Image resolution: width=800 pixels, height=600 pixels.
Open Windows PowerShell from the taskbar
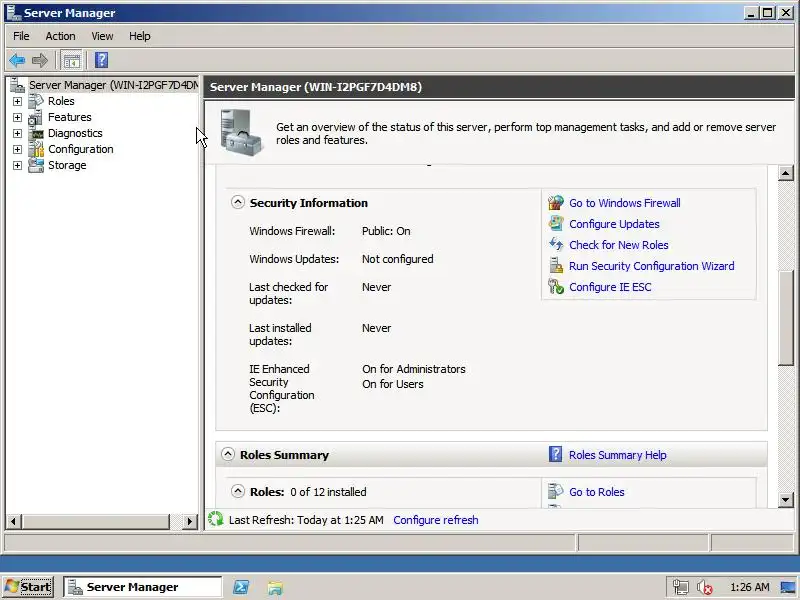click(241, 587)
